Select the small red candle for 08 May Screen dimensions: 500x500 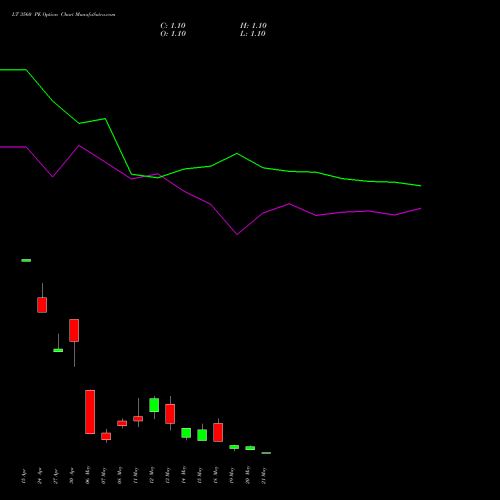(x=122, y=423)
